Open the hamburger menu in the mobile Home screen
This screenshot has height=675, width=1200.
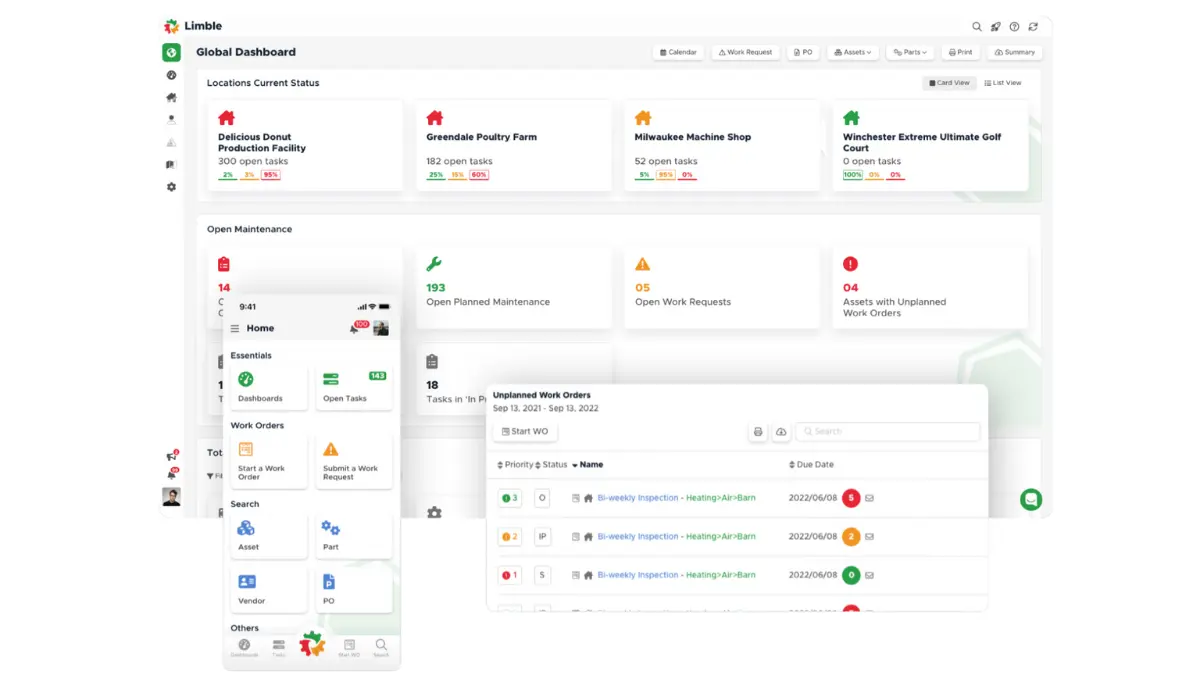[x=235, y=328]
